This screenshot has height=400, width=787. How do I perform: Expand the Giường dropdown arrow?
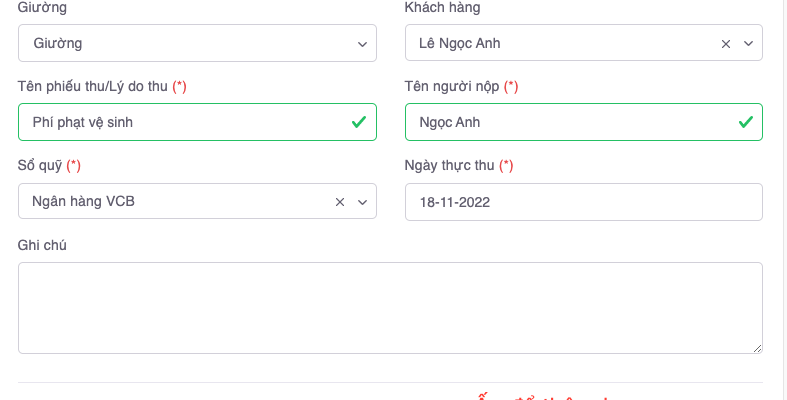(362, 44)
